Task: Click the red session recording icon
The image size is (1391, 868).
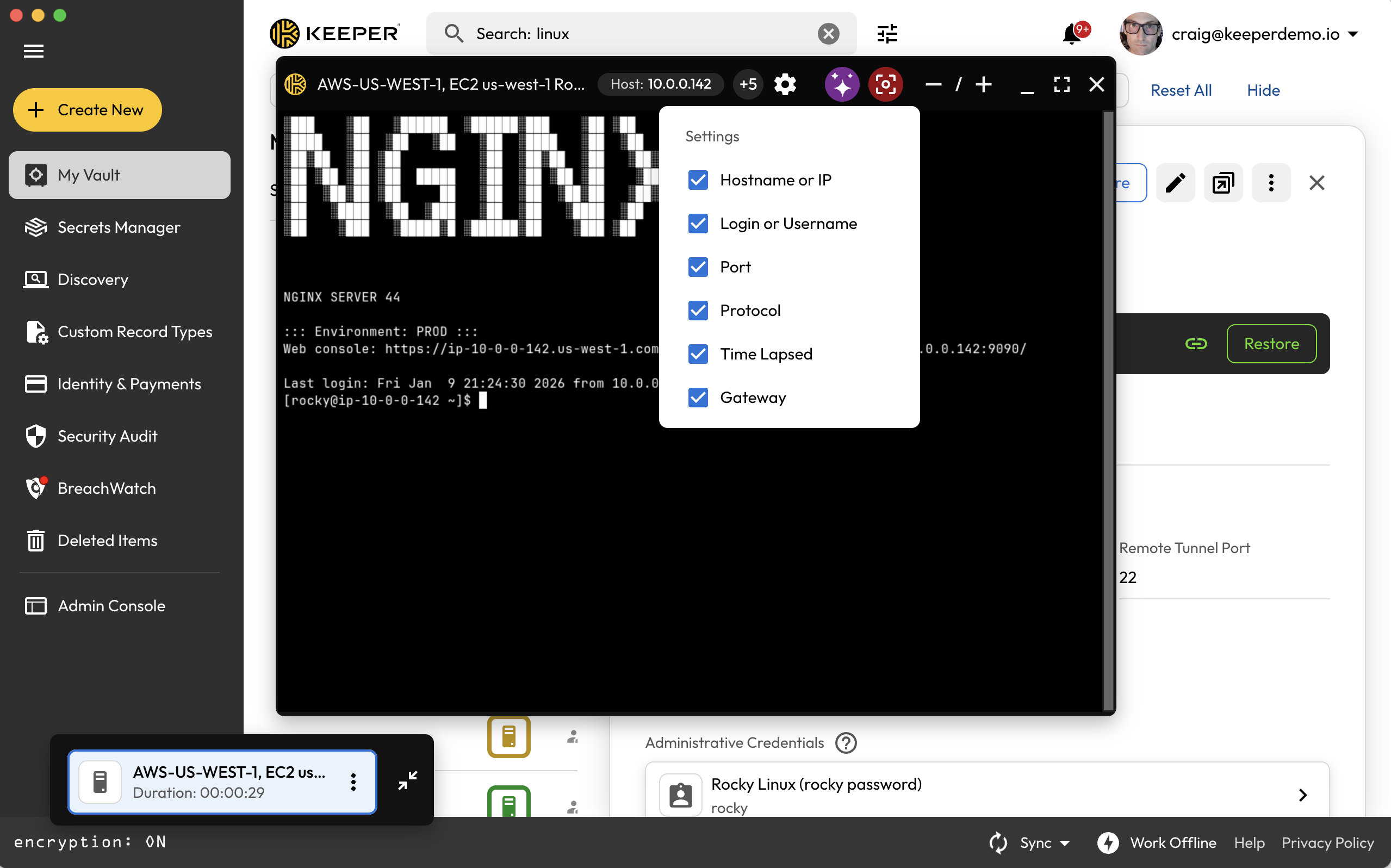Action: pos(885,84)
